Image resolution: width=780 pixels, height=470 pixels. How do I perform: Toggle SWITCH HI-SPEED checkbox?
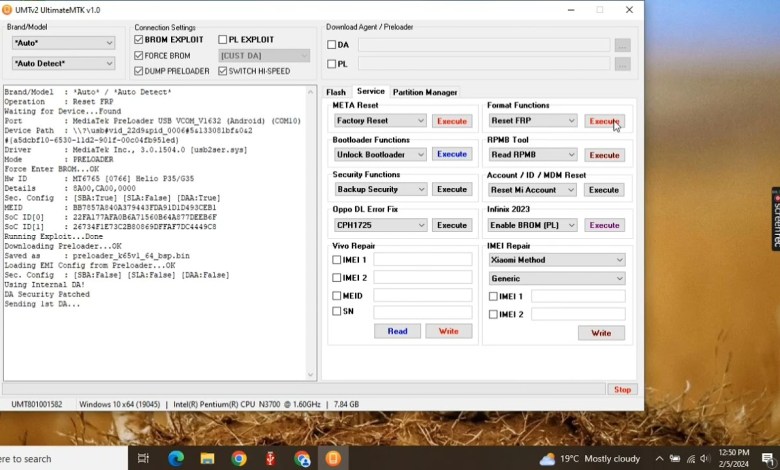(x=223, y=71)
